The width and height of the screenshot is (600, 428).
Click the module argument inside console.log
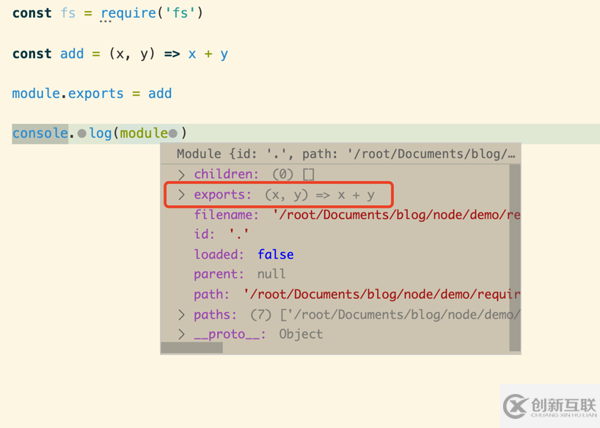click(x=143, y=133)
